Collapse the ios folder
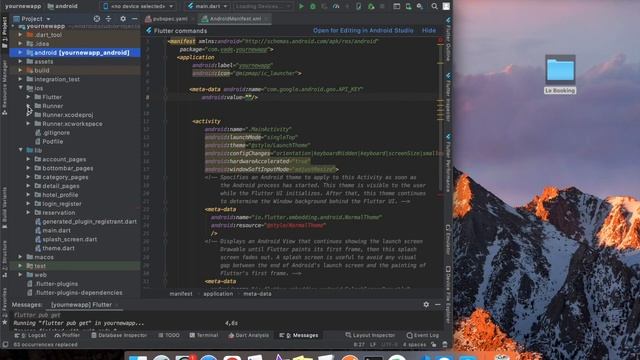The width and height of the screenshot is (640, 360). 20,88
